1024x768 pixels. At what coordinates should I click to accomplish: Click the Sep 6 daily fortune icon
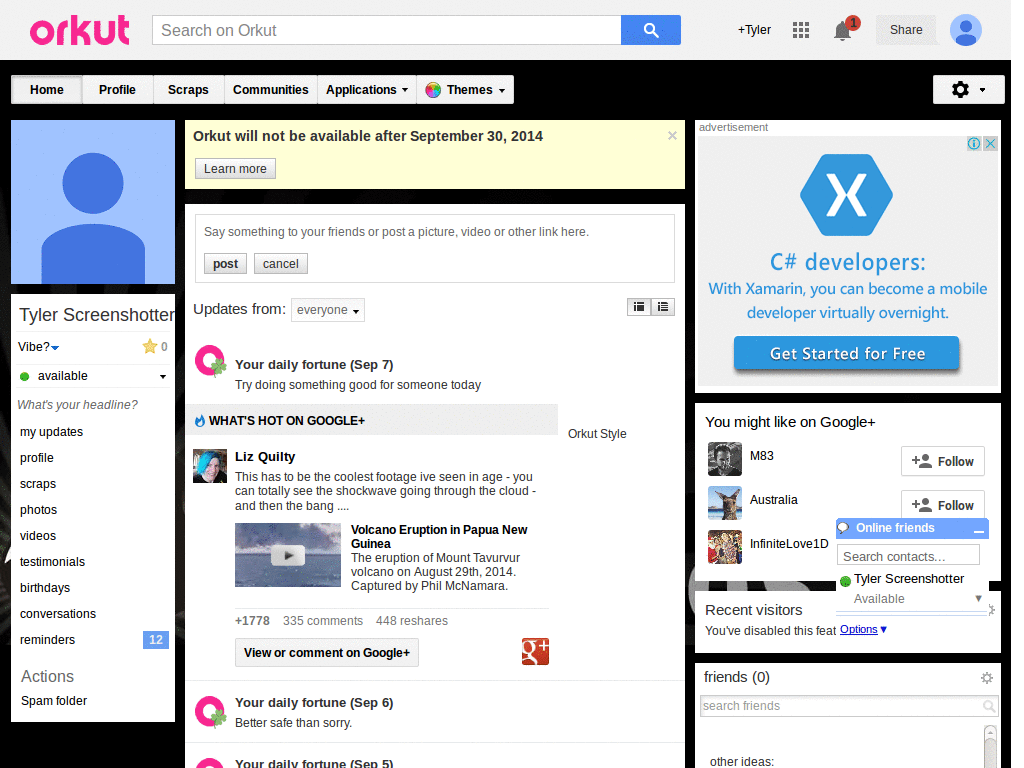point(210,712)
